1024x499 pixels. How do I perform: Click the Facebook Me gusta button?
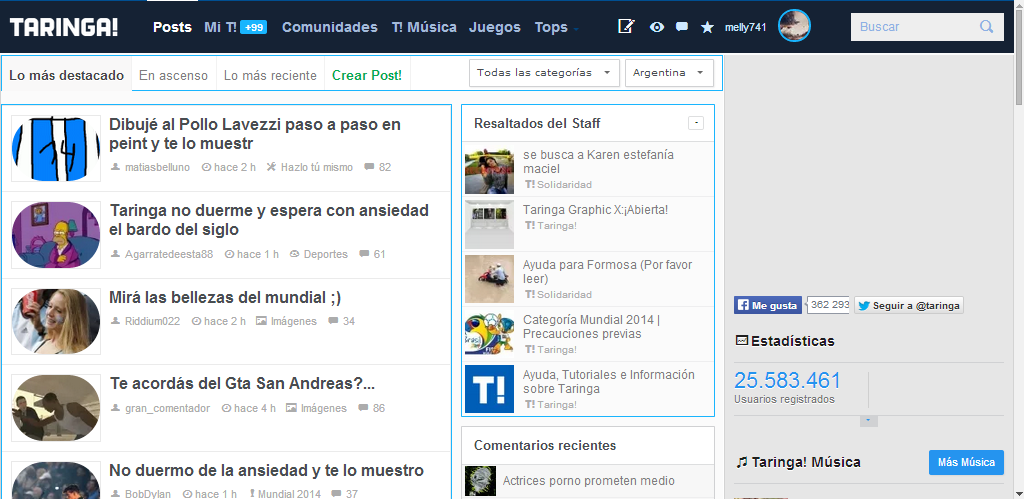(768, 305)
